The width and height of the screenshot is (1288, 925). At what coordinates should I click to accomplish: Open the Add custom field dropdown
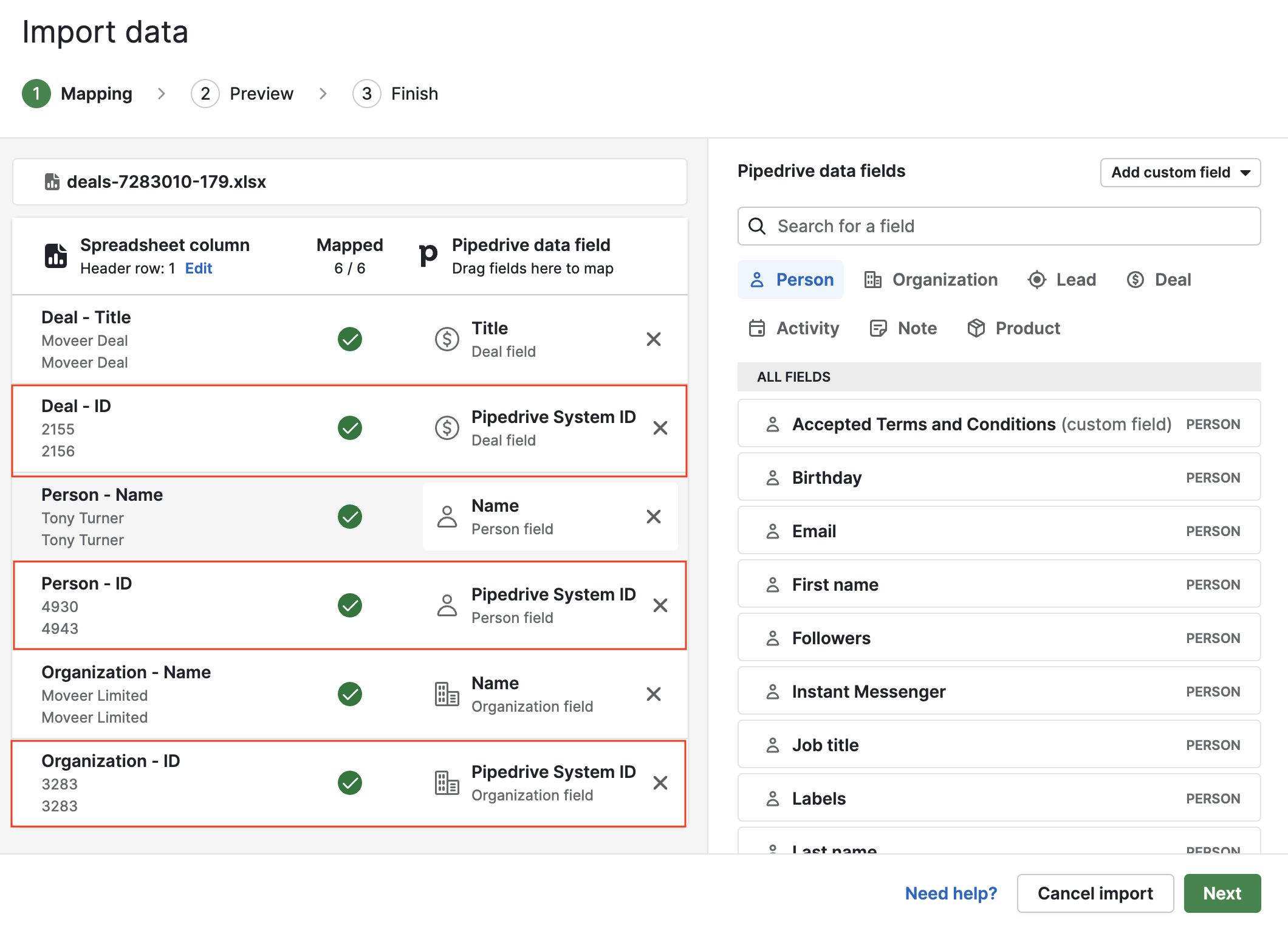pos(1180,173)
